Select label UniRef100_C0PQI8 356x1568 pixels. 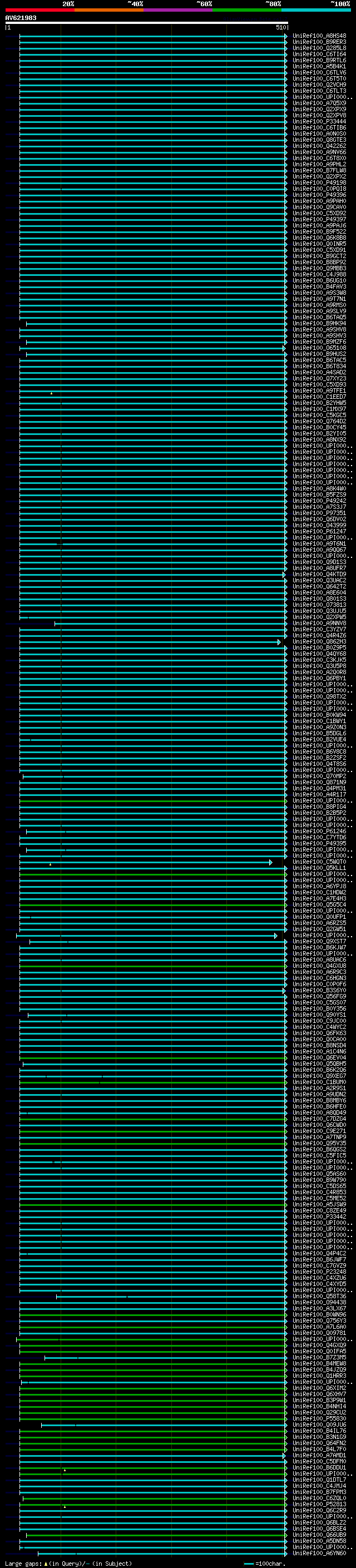coord(319,189)
